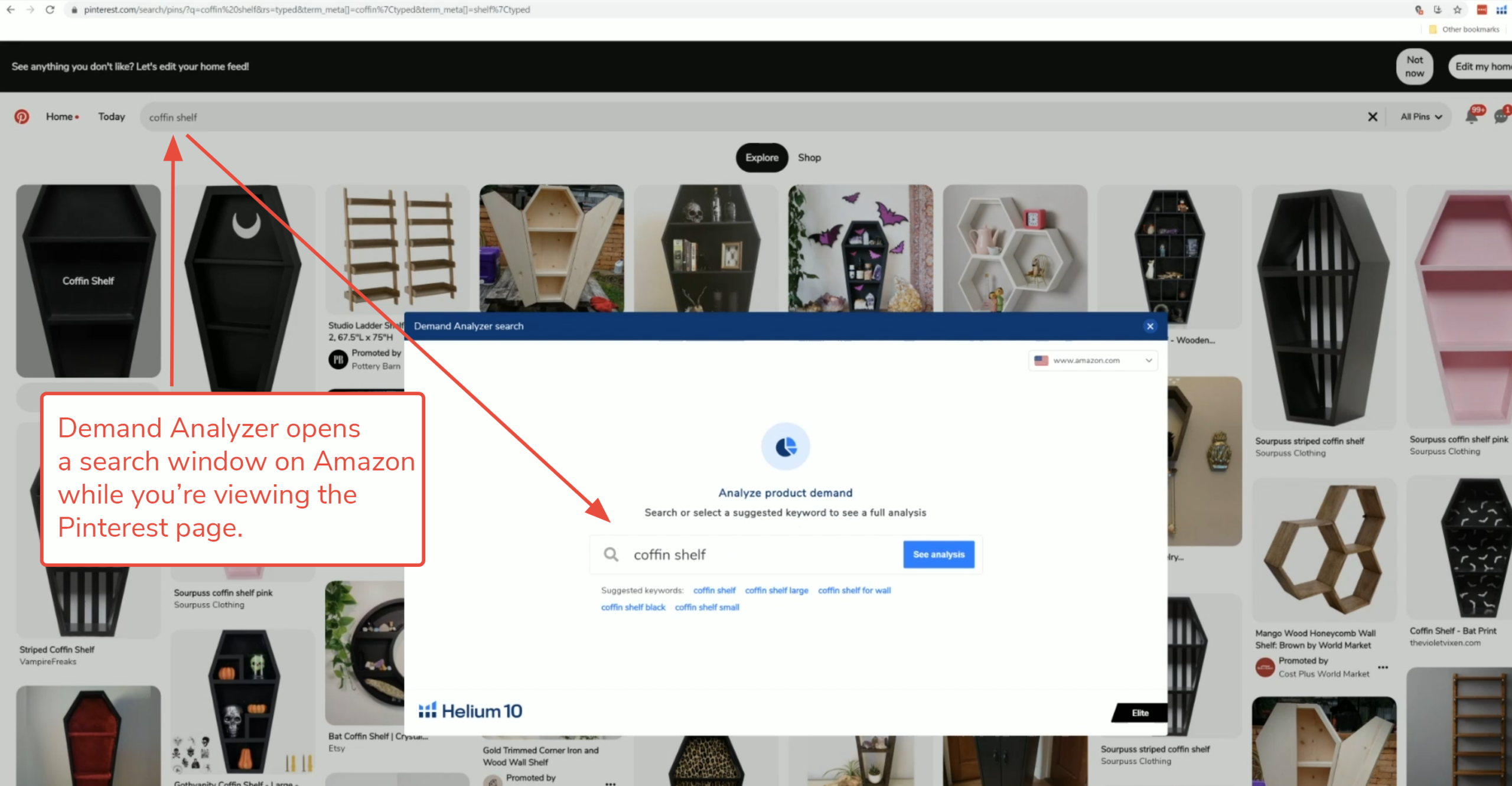This screenshot has width=1512, height=786.
Task: Open the Today menu item
Action: 112,117
